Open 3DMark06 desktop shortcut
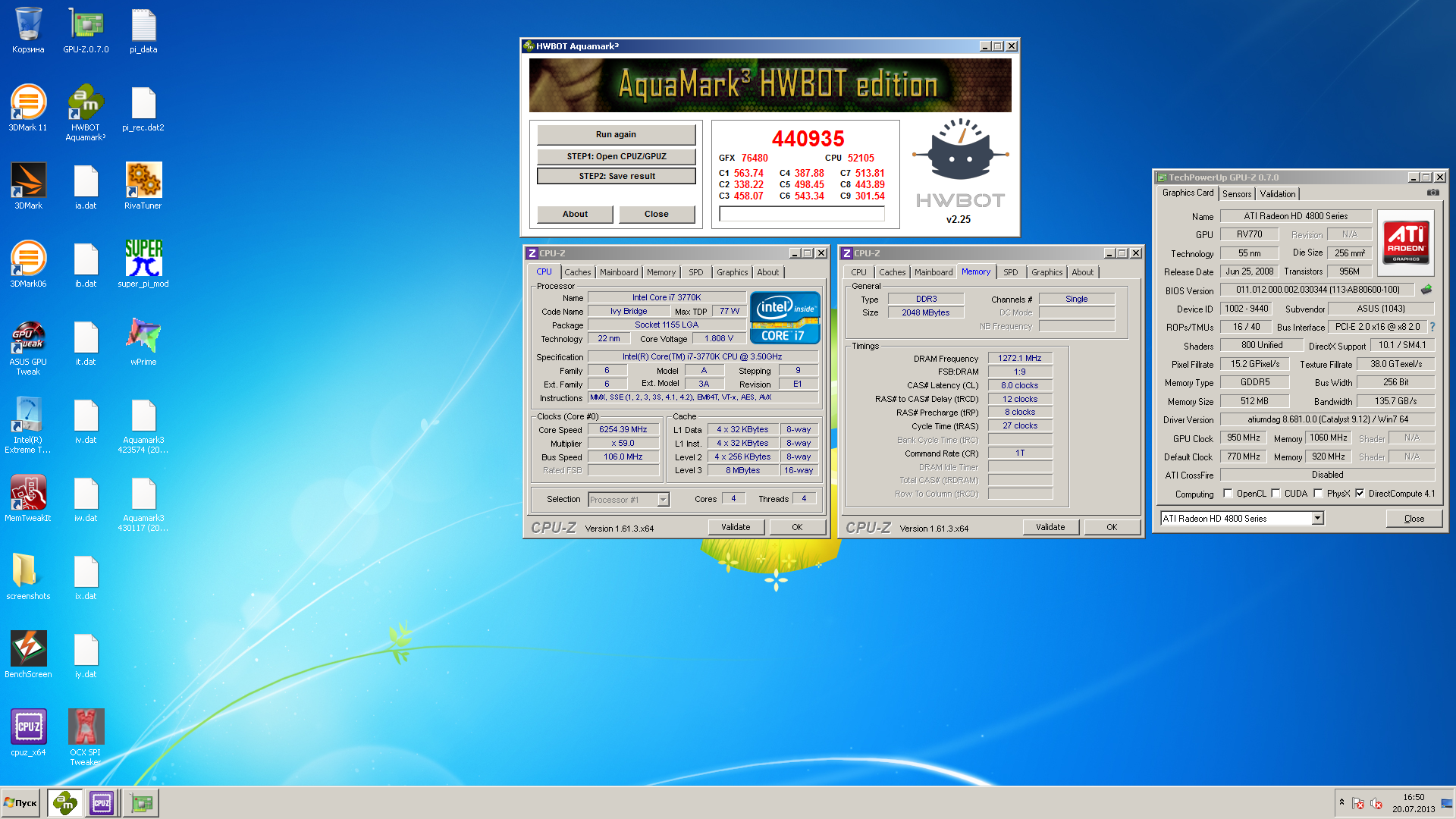Image resolution: width=1456 pixels, height=819 pixels. click(x=28, y=265)
